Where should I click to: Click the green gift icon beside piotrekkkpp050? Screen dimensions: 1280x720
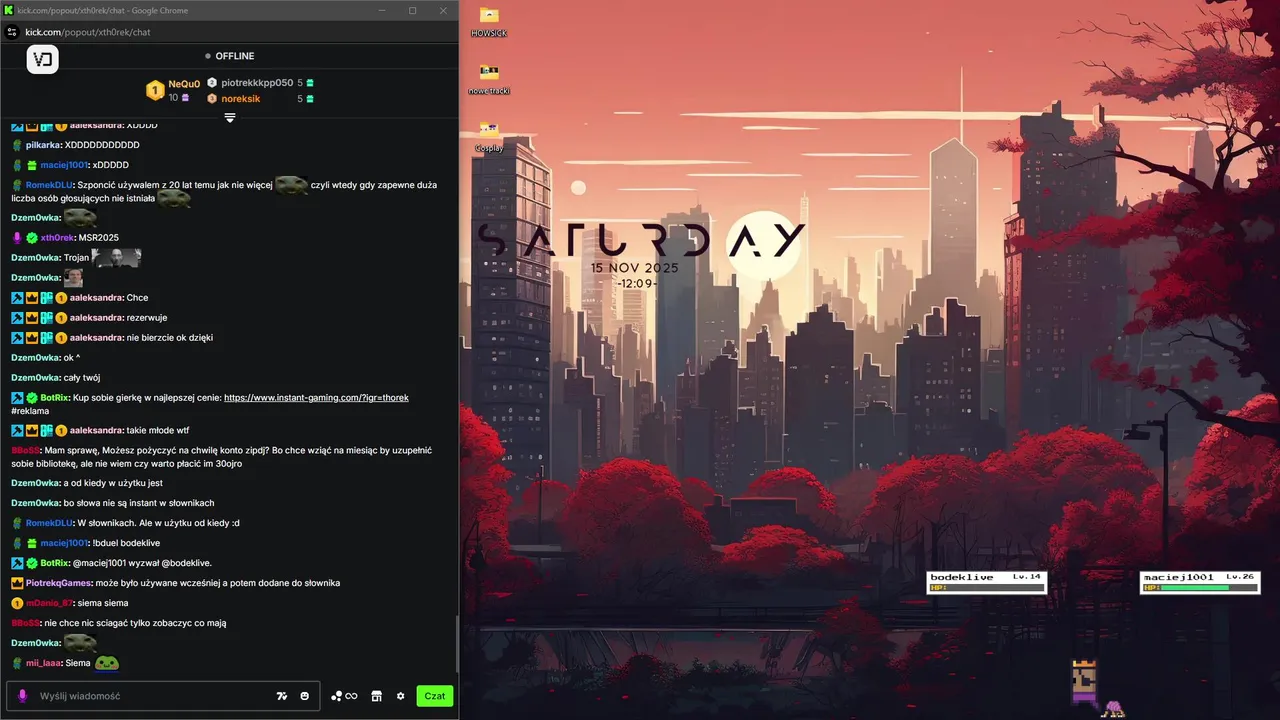[x=310, y=83]
